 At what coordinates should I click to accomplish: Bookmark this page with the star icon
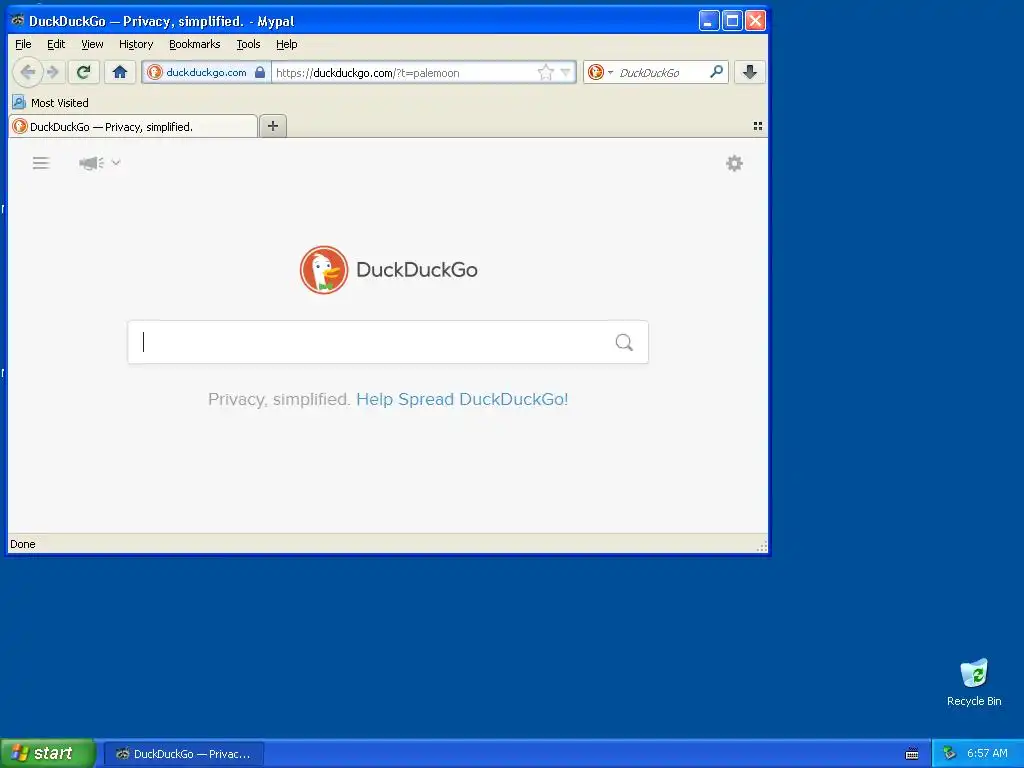(x=545, y=72)
